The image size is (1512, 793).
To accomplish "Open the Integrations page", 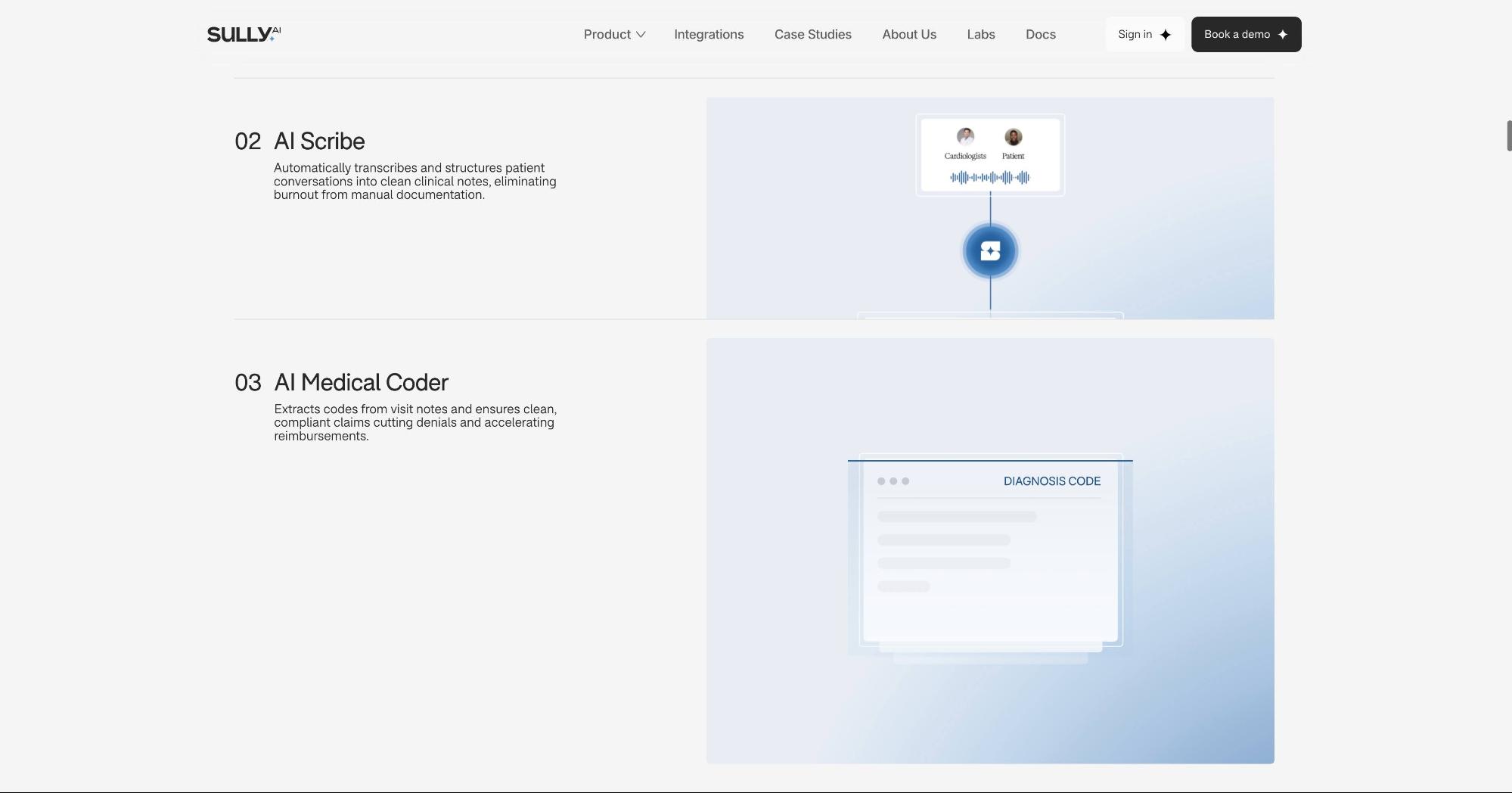I will [709, 35].
